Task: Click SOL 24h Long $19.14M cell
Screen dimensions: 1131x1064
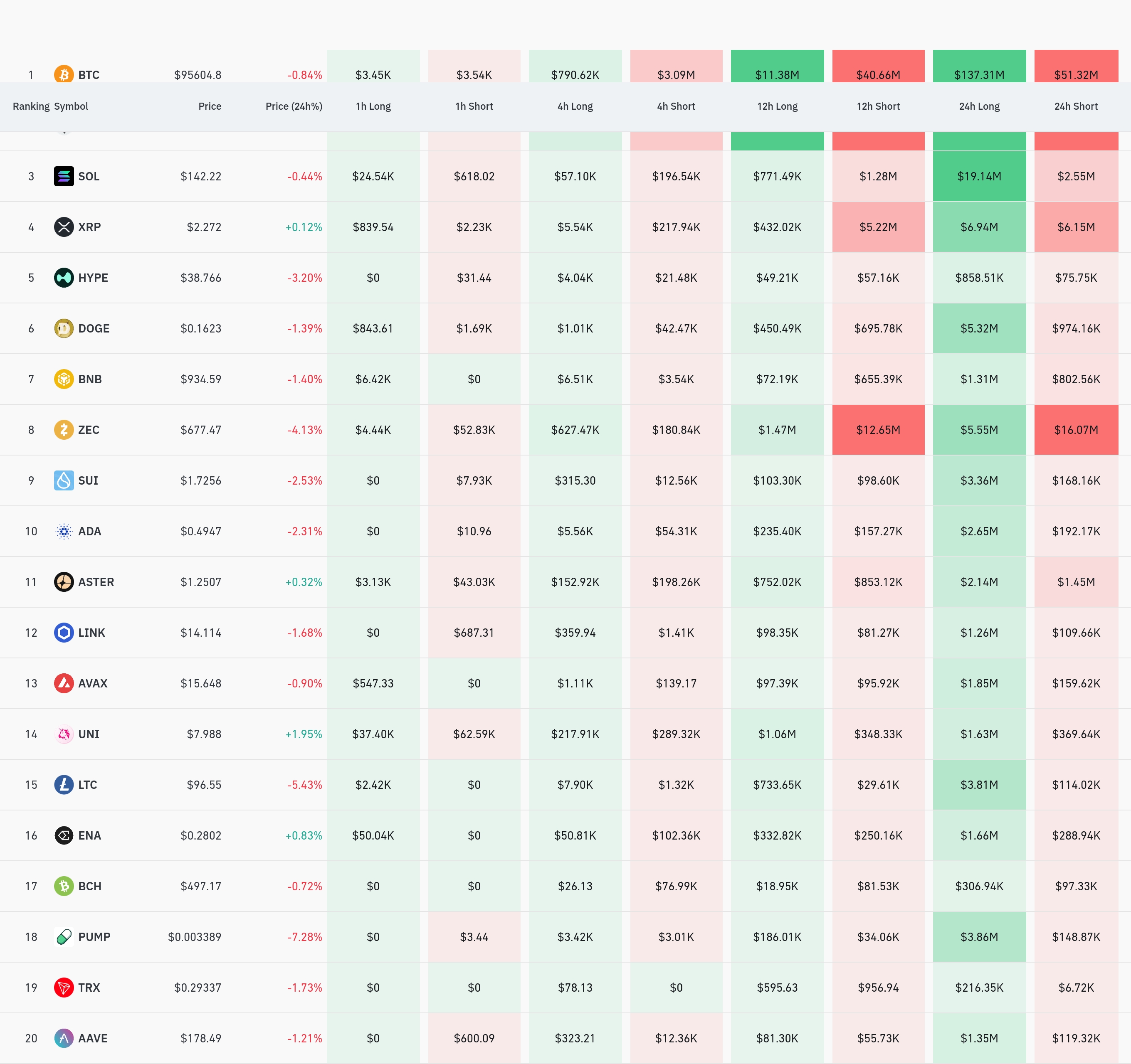Action: [x=978, y=176]
